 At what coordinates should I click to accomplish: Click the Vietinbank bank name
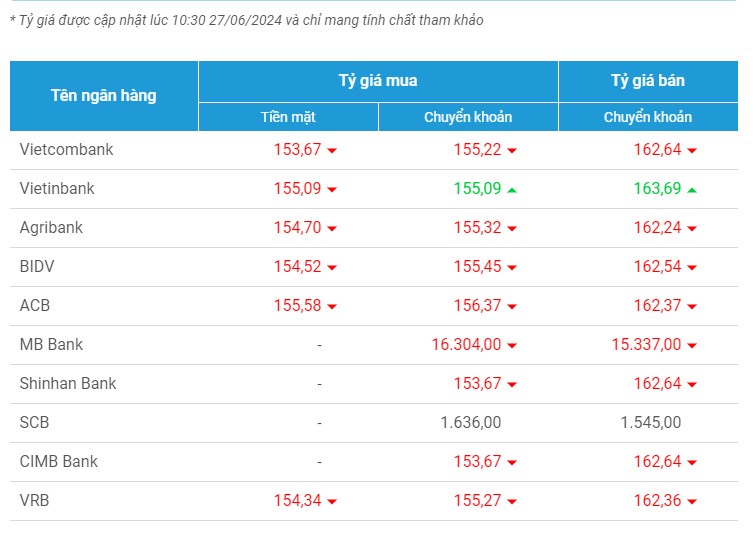[x=57, y=189]
